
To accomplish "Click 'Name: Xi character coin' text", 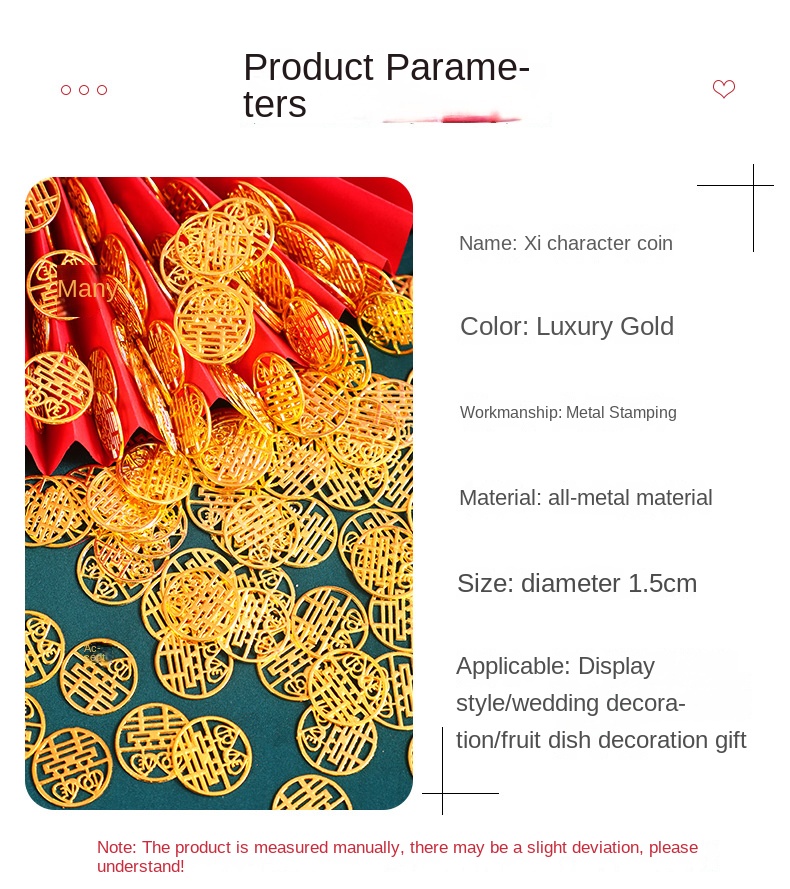I will [x=565, y=243].
